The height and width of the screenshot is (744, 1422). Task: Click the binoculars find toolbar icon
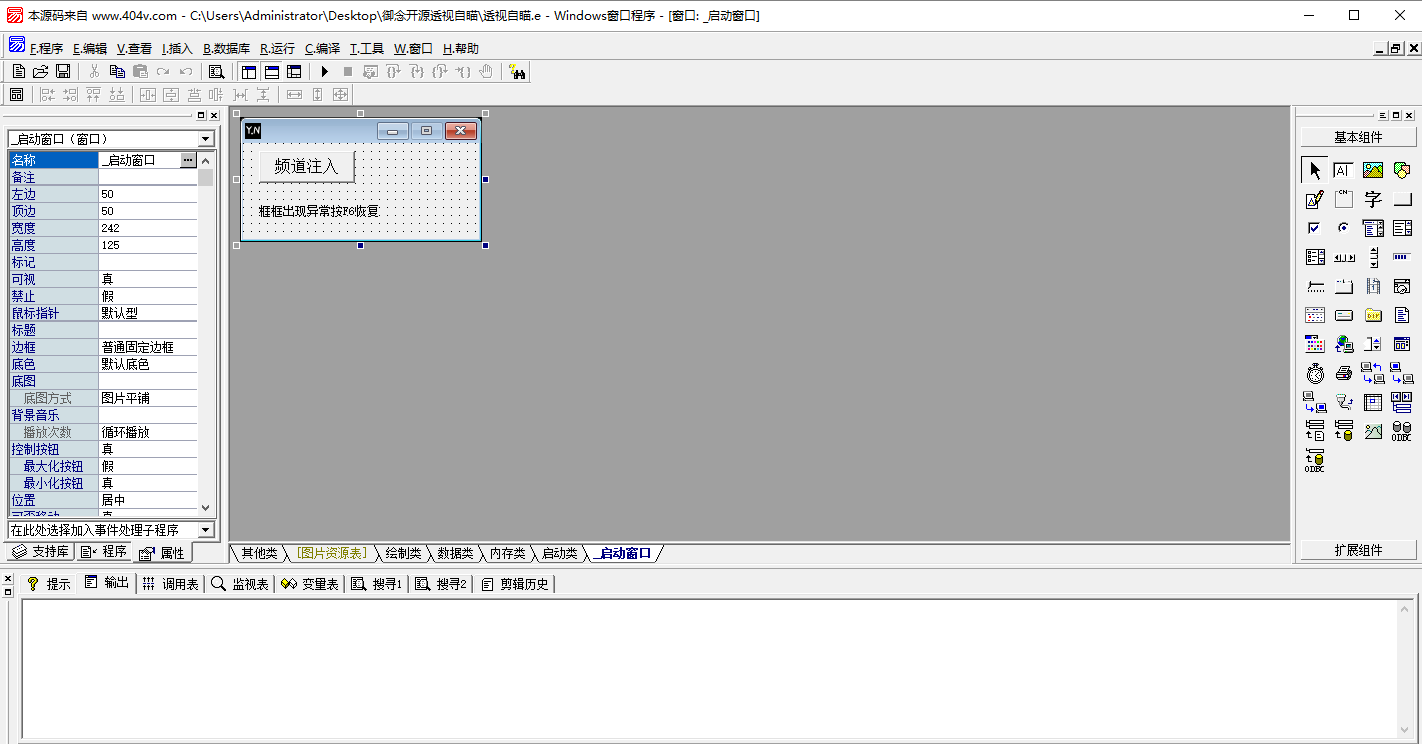click(x=519, y=73)
